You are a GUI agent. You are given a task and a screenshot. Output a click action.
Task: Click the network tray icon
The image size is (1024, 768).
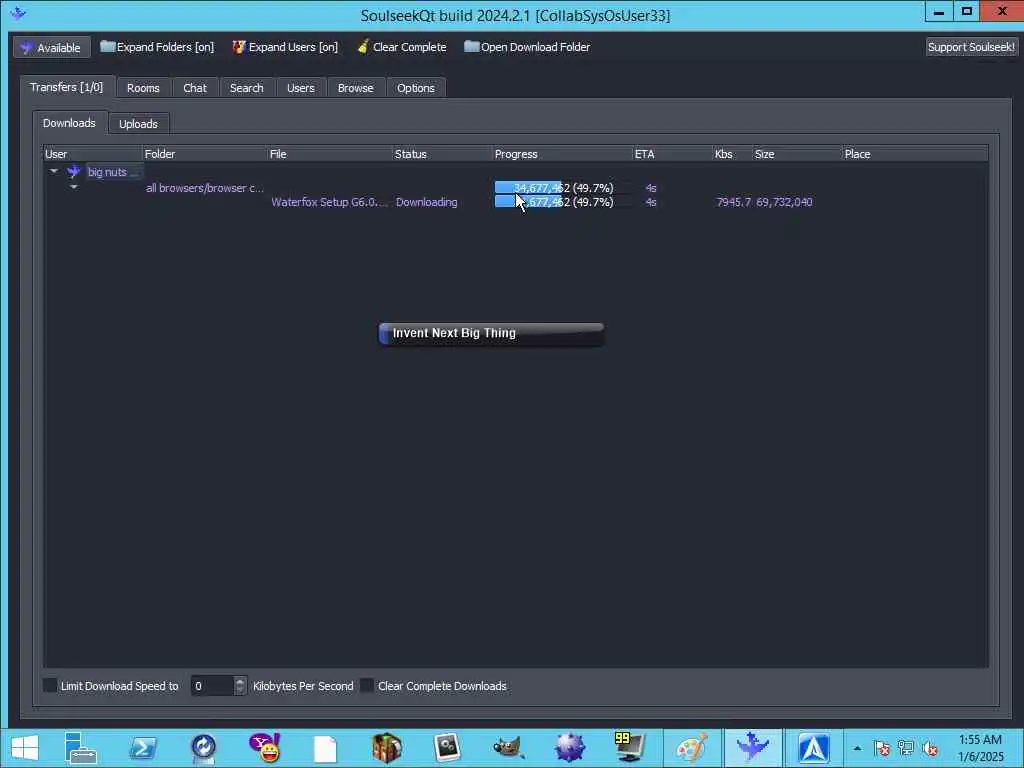(x=906, y=748)
